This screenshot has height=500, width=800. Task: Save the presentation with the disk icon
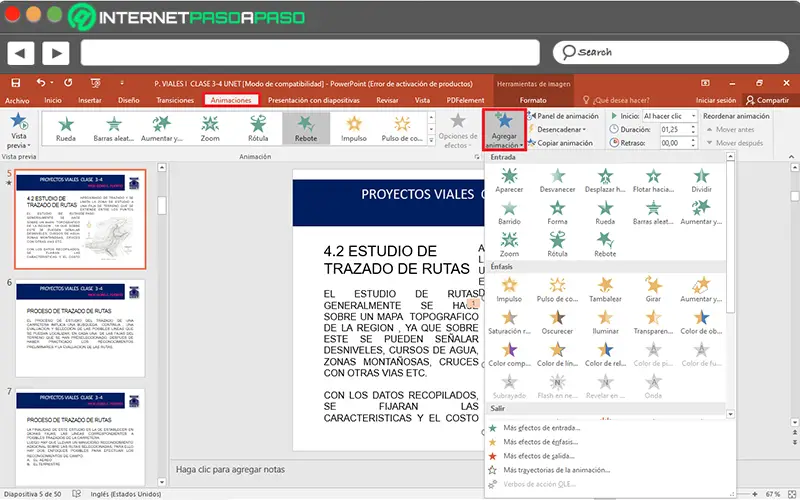click(x=16, y=83)
